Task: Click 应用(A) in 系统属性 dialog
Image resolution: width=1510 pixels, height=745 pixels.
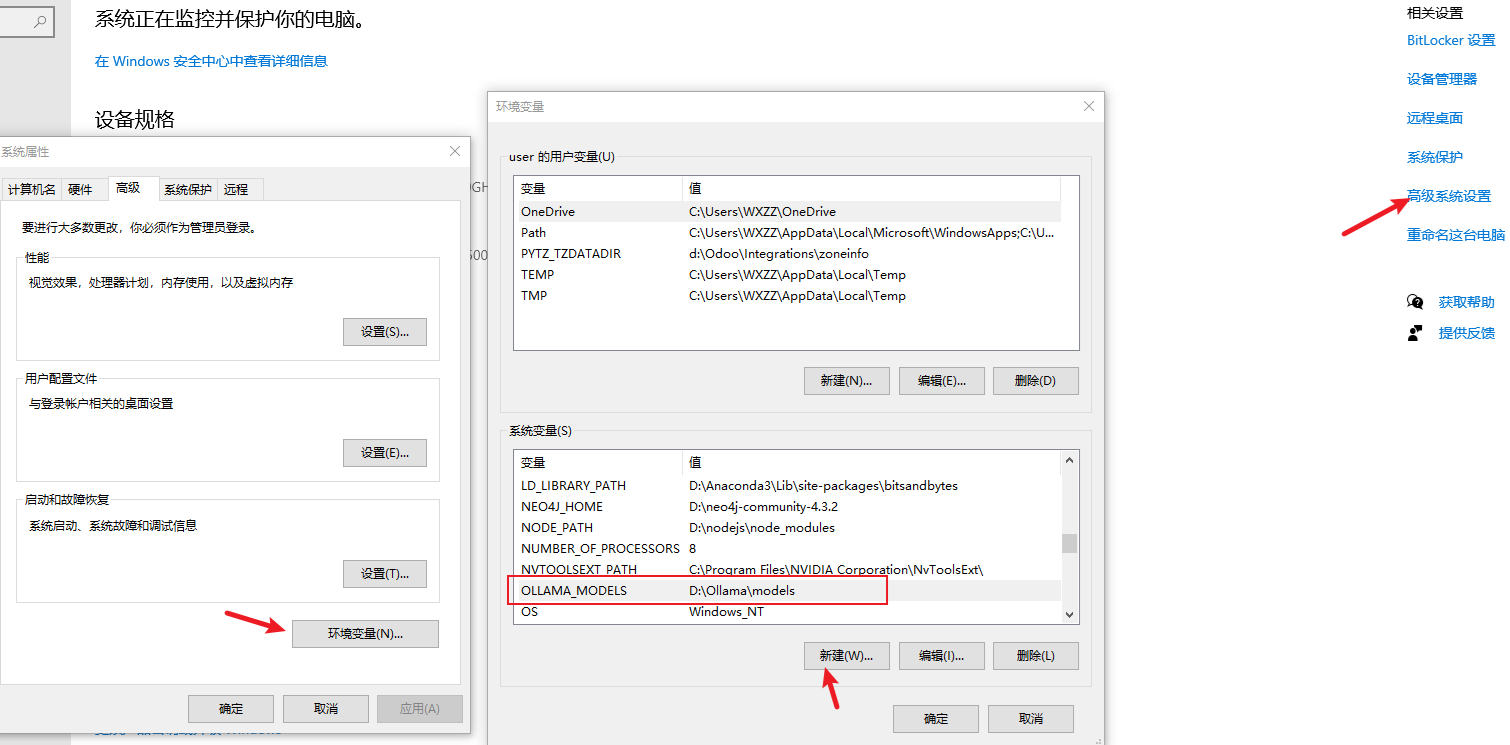Action: (420, 709)
